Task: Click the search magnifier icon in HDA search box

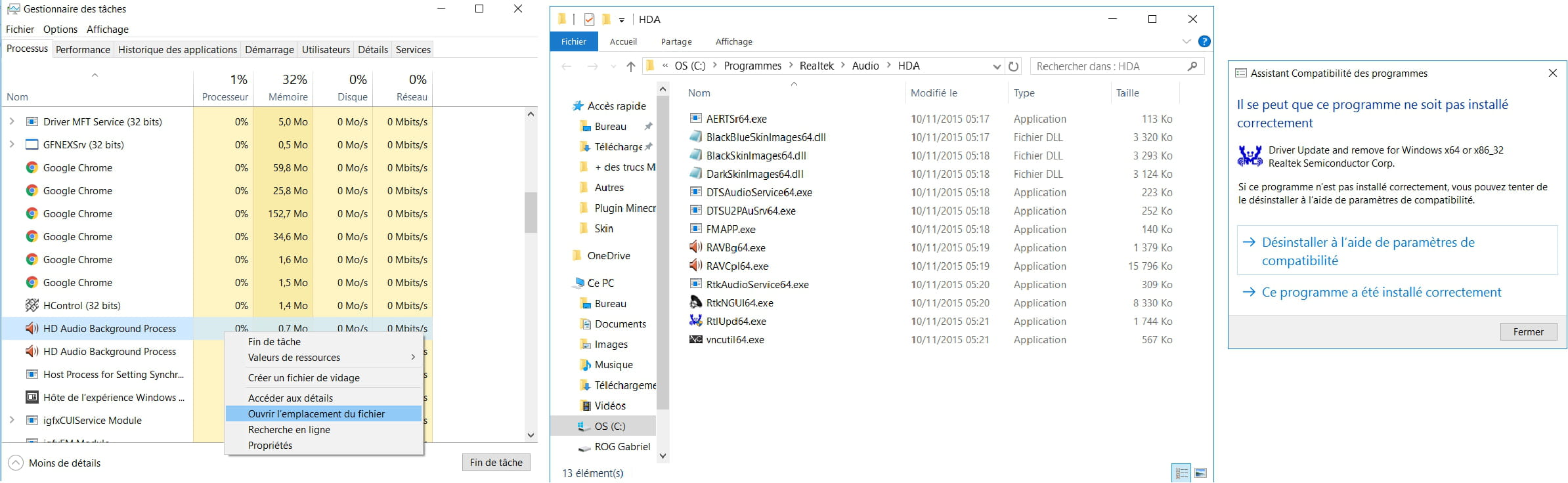Action: 1192,66
